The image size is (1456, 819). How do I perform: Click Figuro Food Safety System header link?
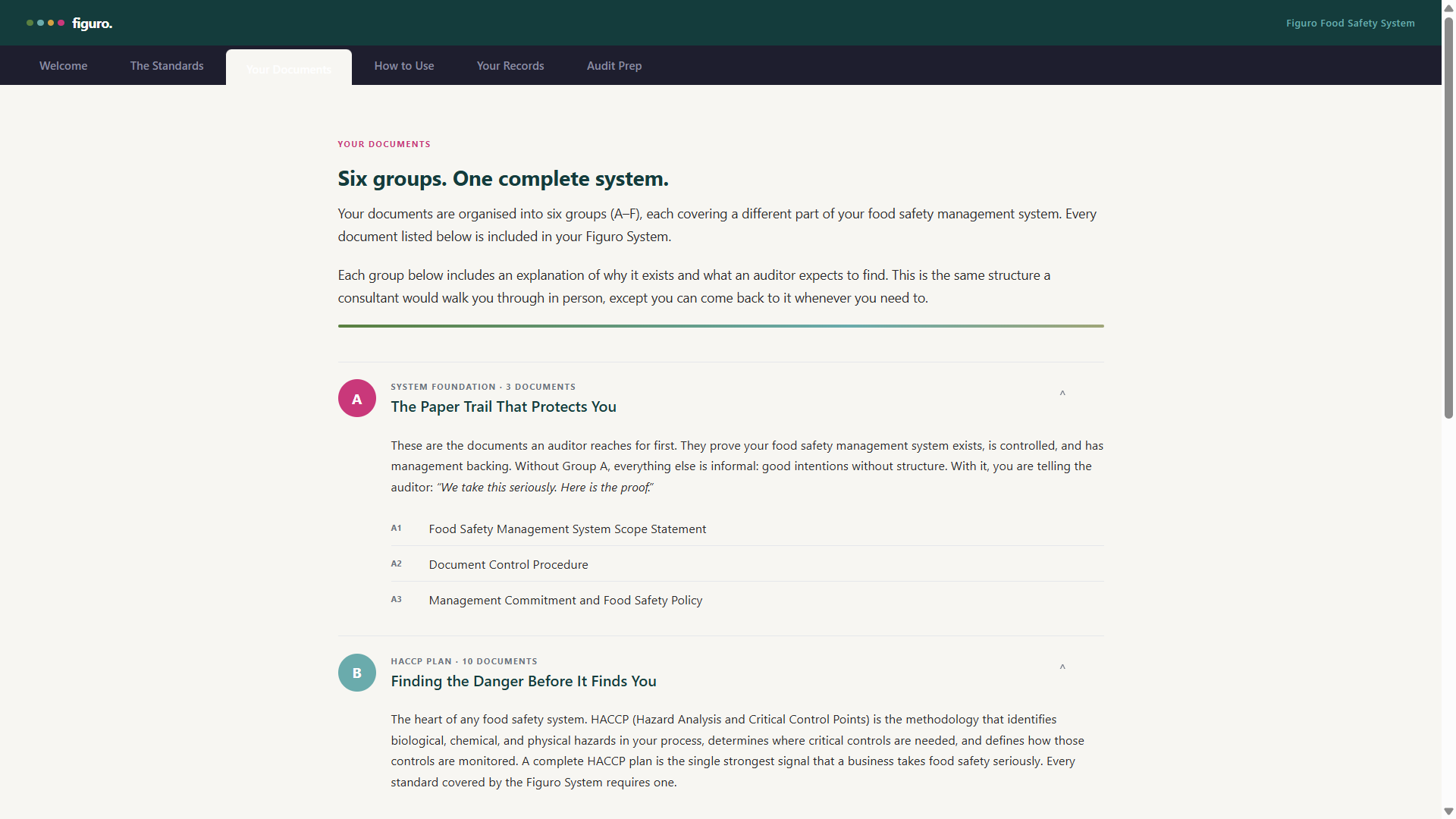(x=1351, y=24)
